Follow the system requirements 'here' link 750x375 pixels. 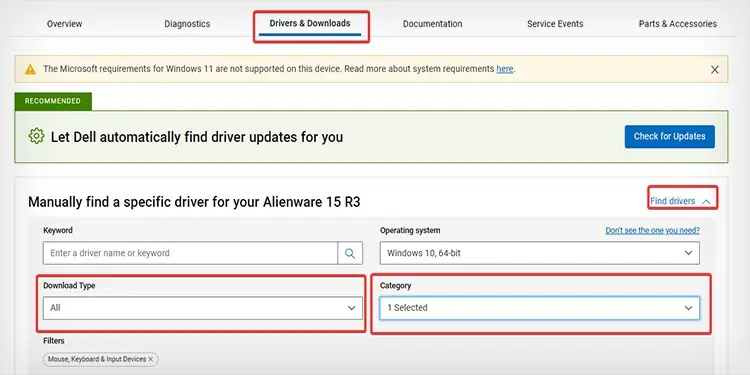[505, 69]
